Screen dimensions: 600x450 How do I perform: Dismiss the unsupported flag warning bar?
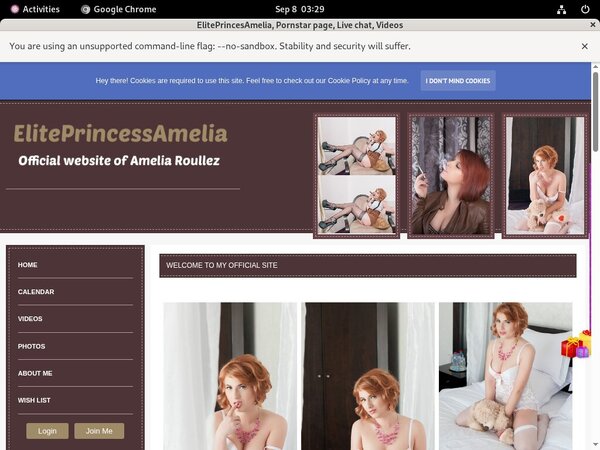[585, 46]
